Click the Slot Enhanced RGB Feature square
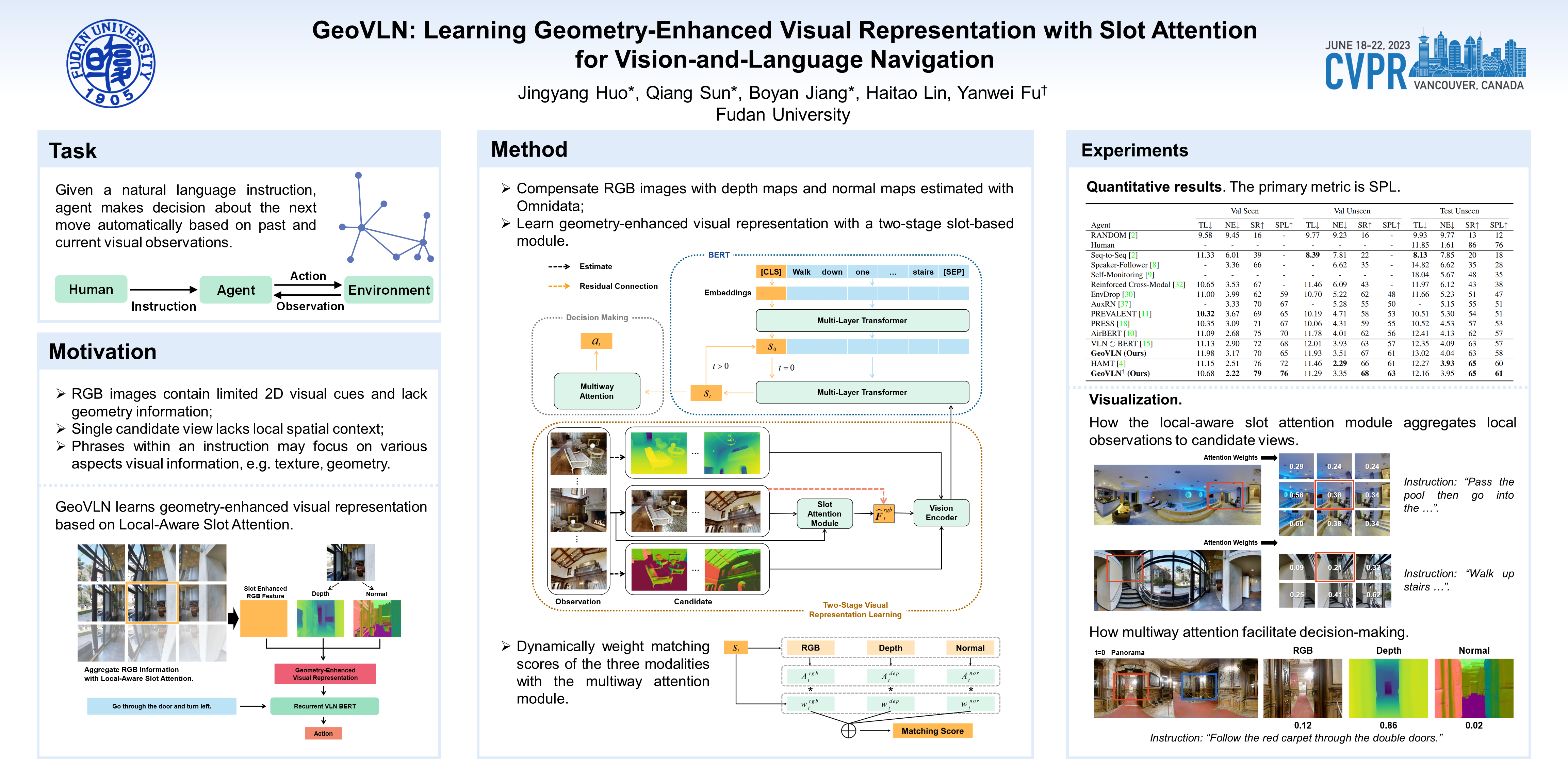This screenshot has height=784, width=1568. pos(264,618)
